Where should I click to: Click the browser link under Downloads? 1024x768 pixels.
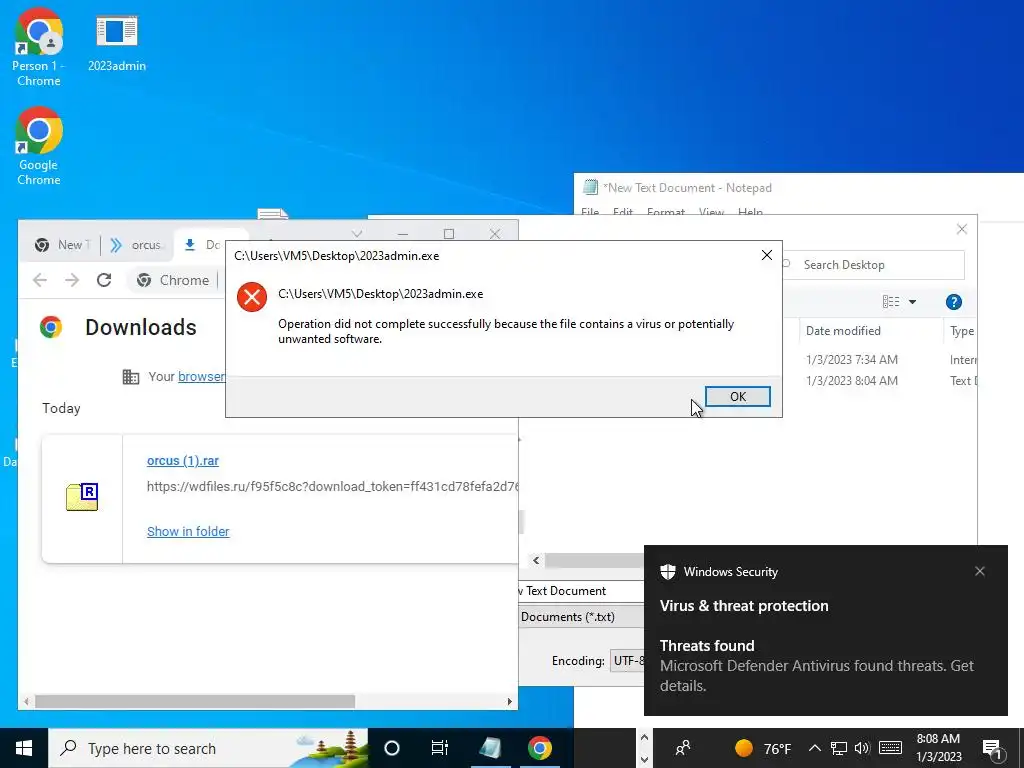201,377
